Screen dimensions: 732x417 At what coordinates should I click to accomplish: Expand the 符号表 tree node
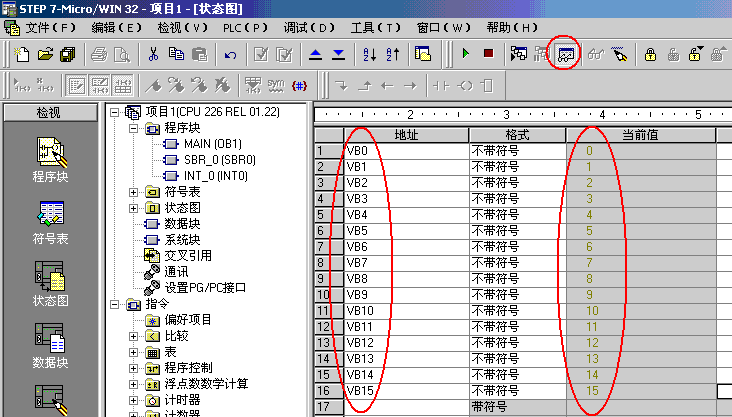point(134,192)
